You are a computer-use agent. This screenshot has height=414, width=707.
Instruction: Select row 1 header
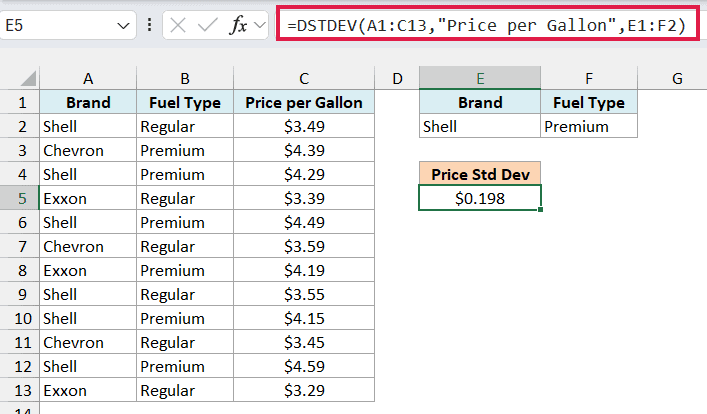[x=20, y=102]
